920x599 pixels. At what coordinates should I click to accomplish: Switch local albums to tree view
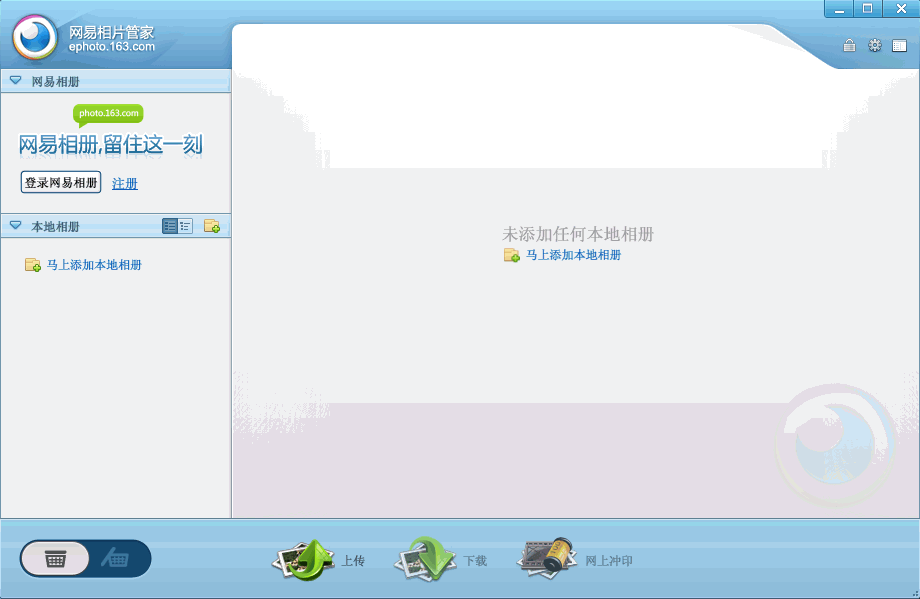point(185,226)
